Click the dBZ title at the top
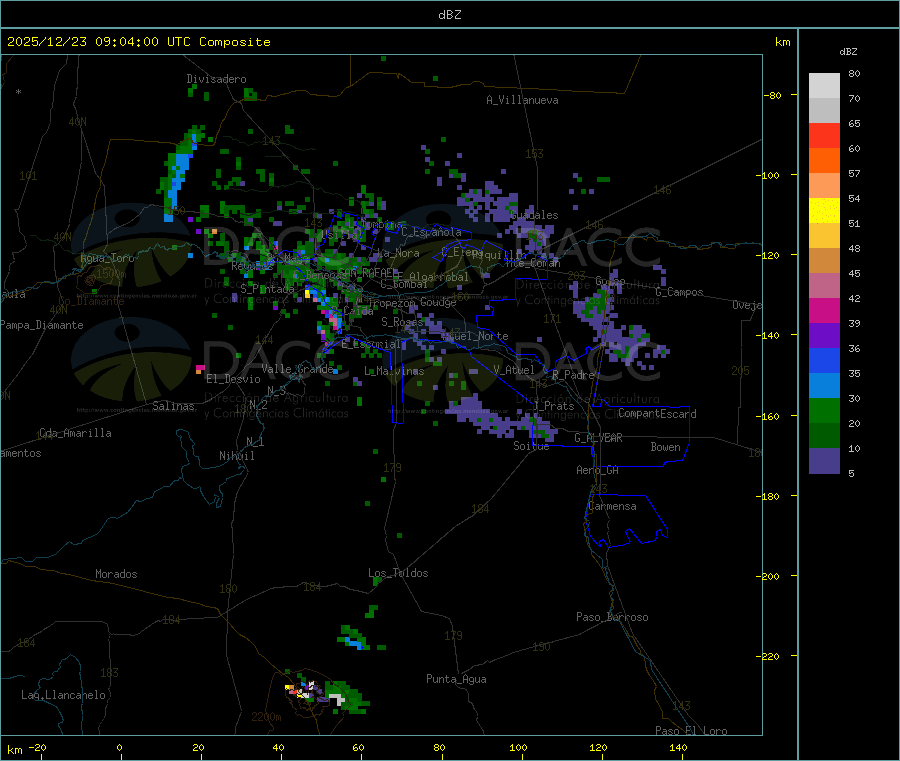This screenshot has height=761, width=900. [x=449, y=15]
